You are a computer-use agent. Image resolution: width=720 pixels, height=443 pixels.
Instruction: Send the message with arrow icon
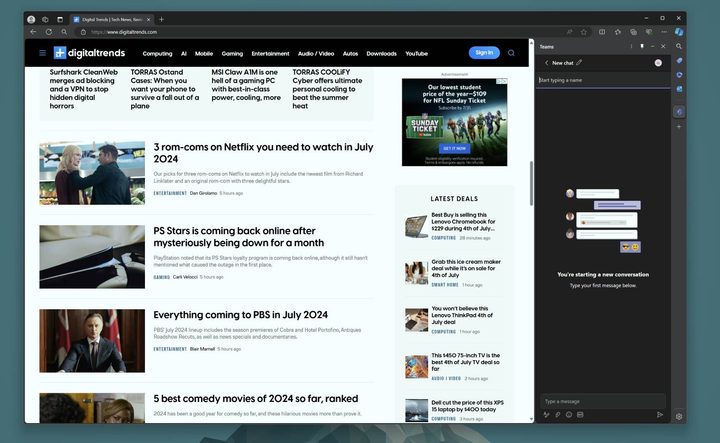660,415
